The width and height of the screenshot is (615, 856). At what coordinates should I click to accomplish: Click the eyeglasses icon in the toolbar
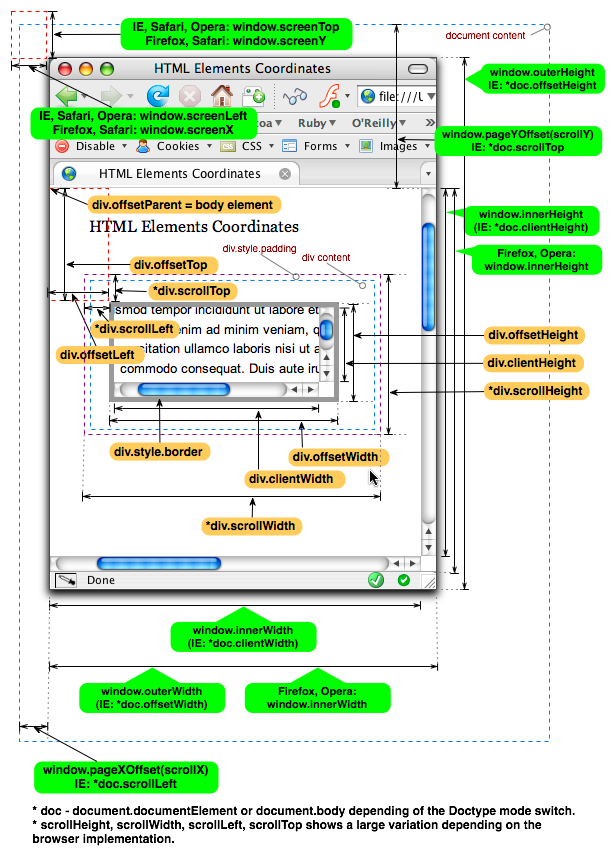tap(294, 96)
